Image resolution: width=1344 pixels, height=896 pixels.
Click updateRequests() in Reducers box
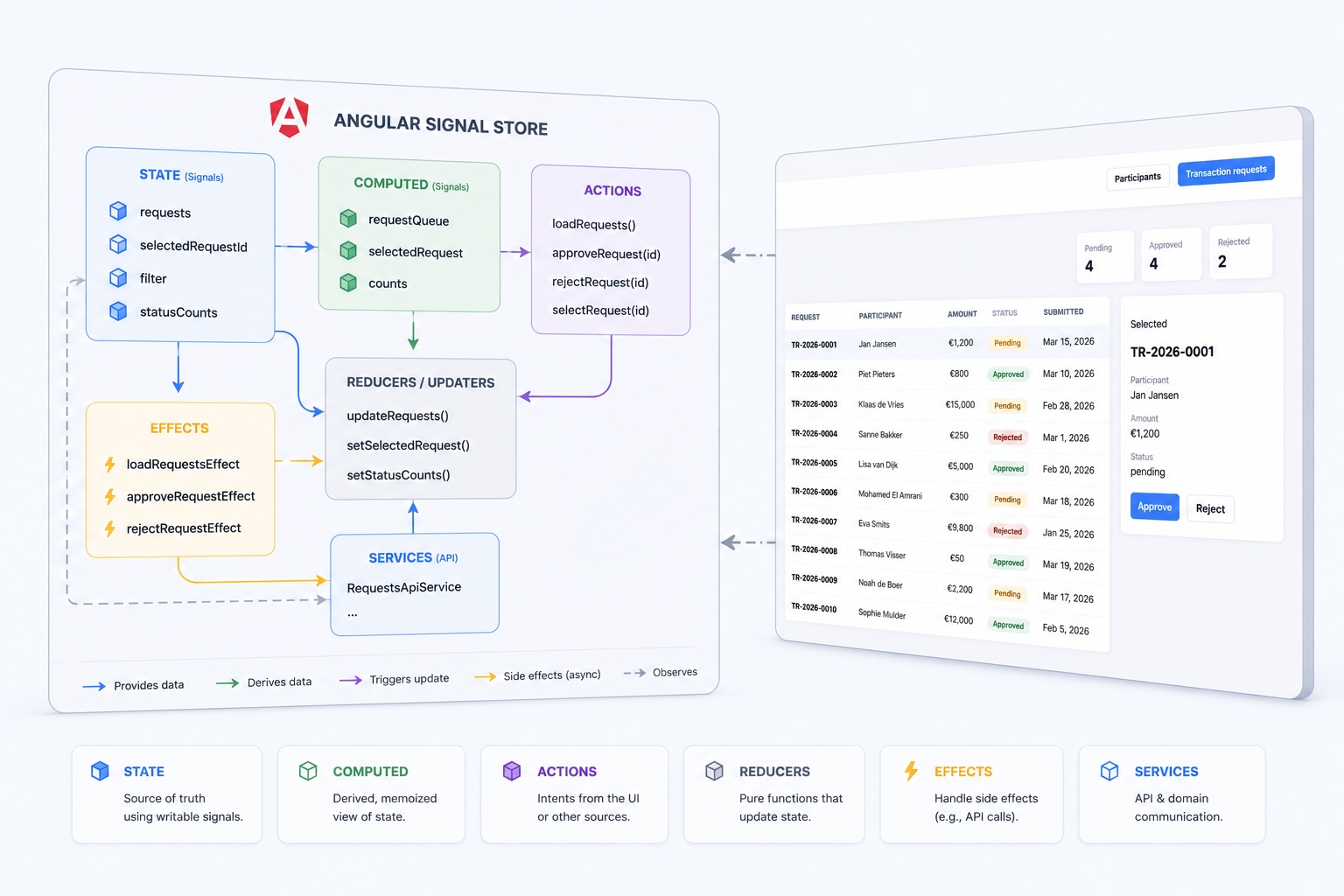tap(397, 416)
